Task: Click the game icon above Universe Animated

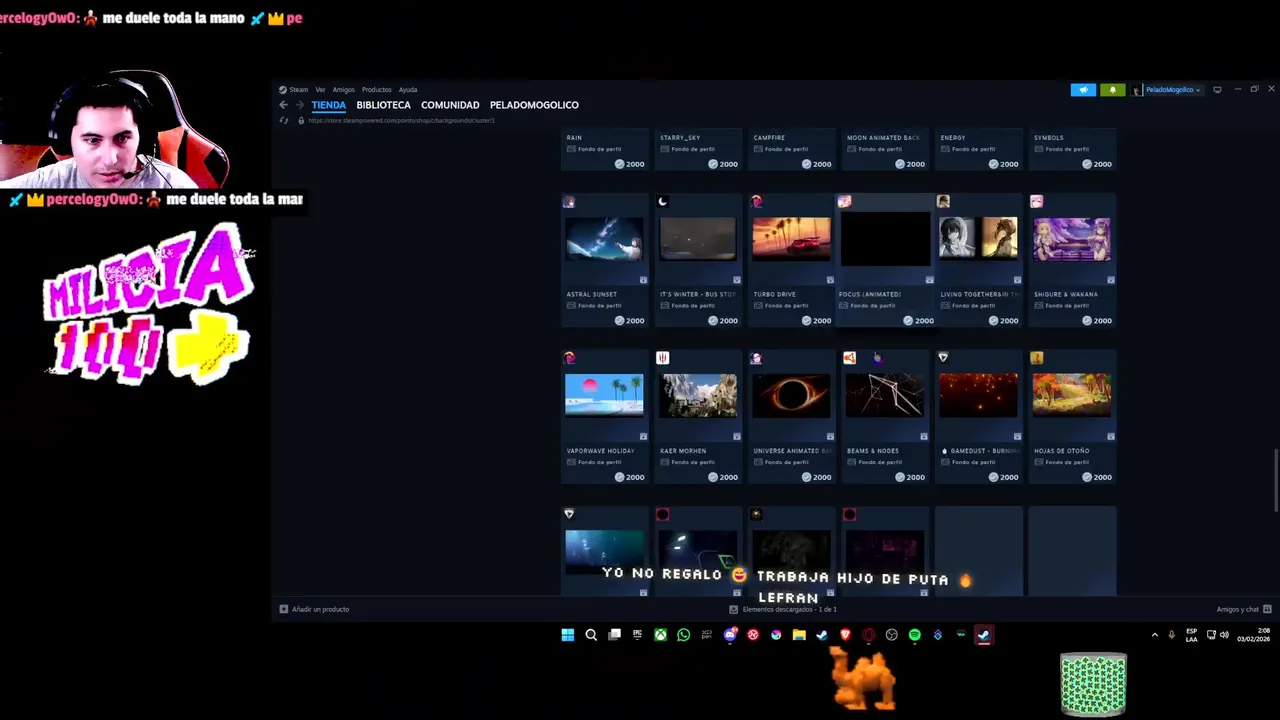Action: pos(756,358)
